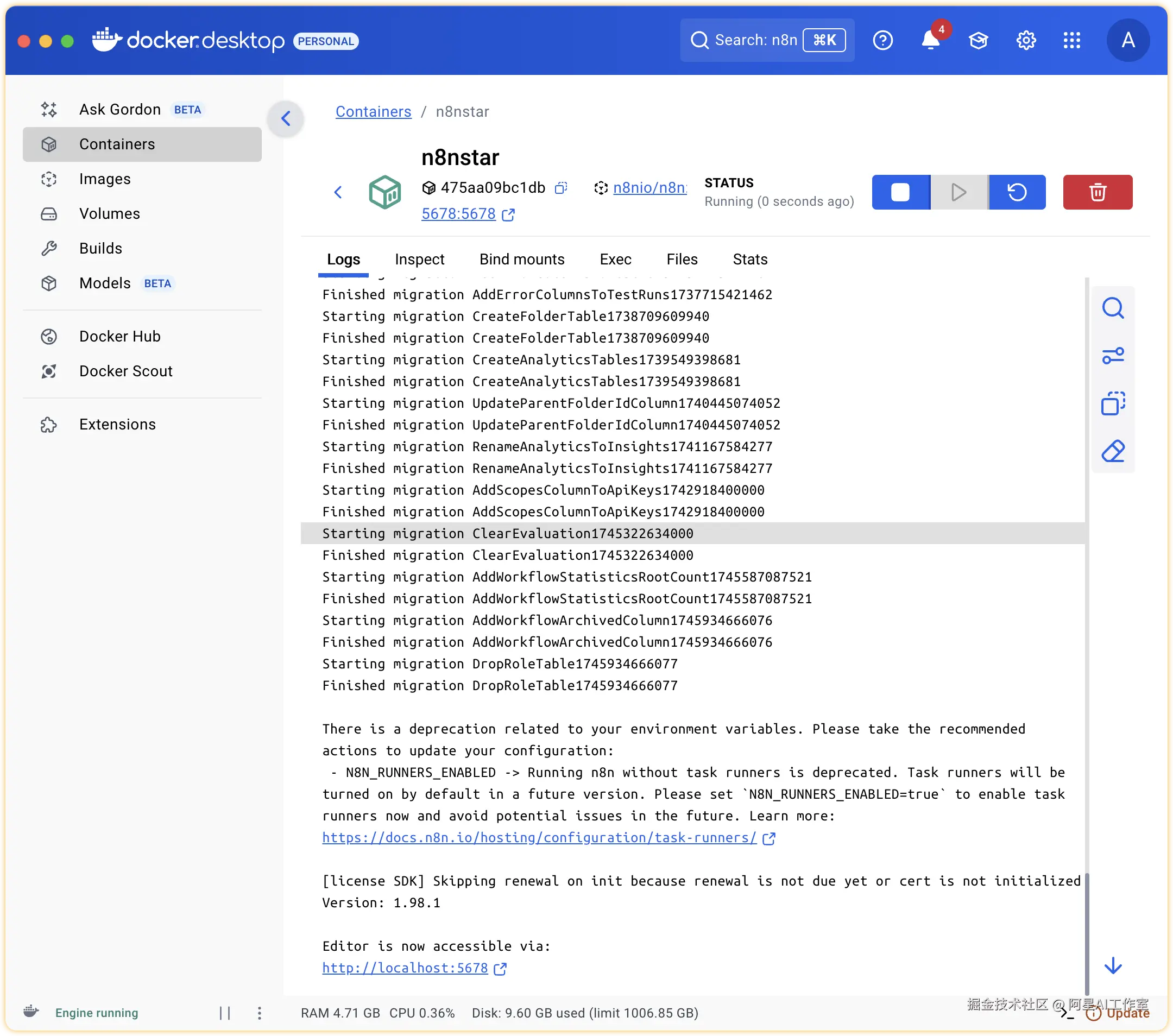Open the localhost:5678 editor link
This screenshot has width=1173, height=1036.
click(x=405, y=968)
